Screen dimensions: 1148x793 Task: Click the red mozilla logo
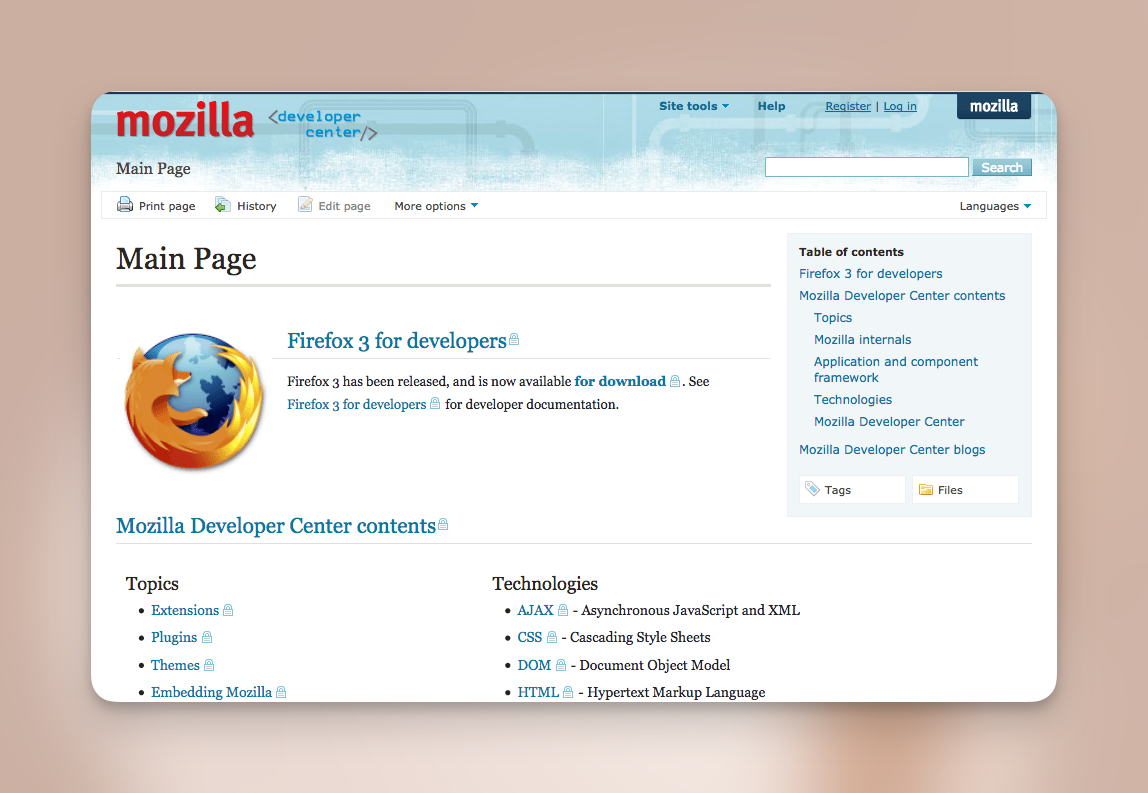coord(185,121)
